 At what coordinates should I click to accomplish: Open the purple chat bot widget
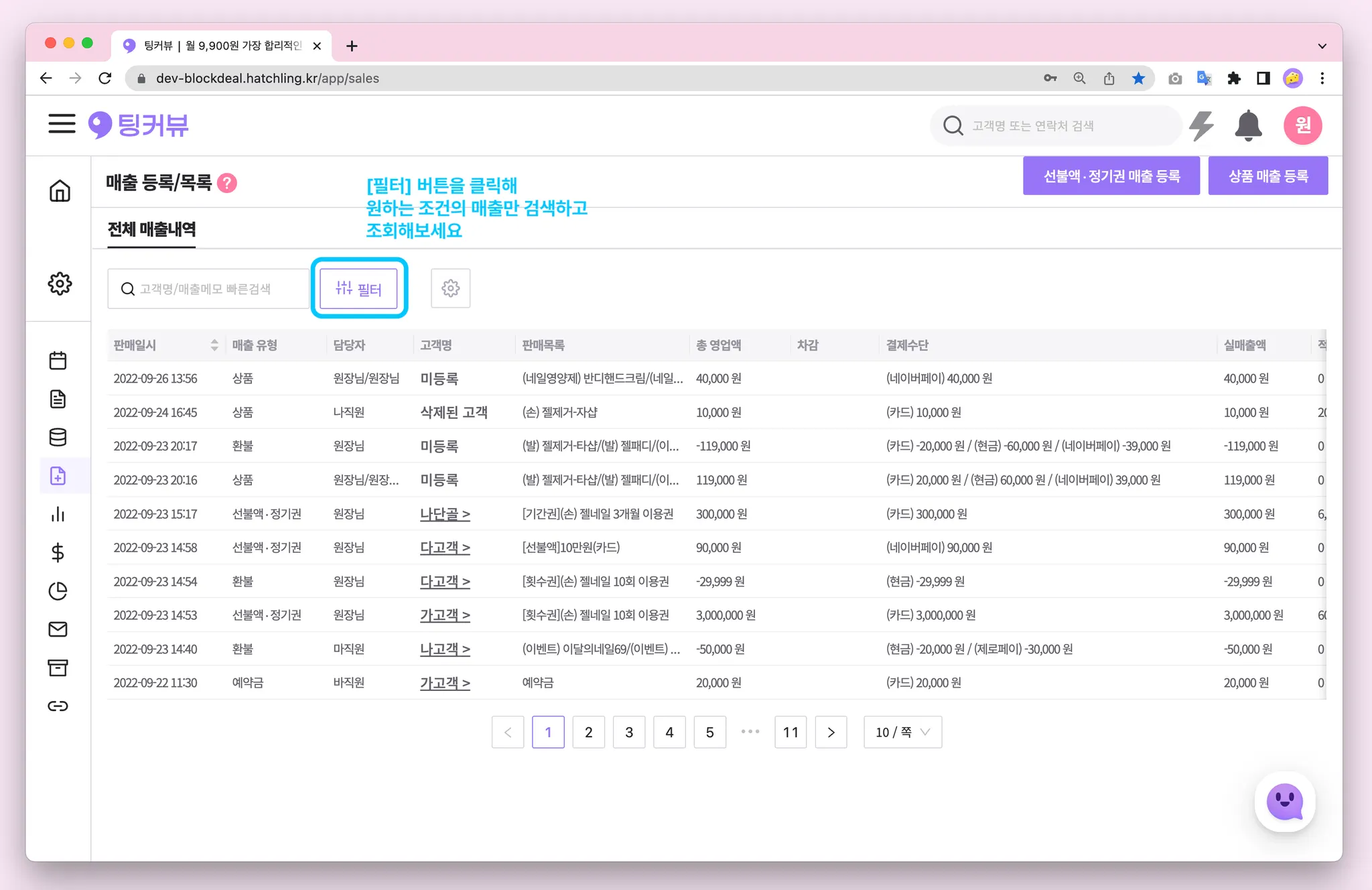[1284, 802]
